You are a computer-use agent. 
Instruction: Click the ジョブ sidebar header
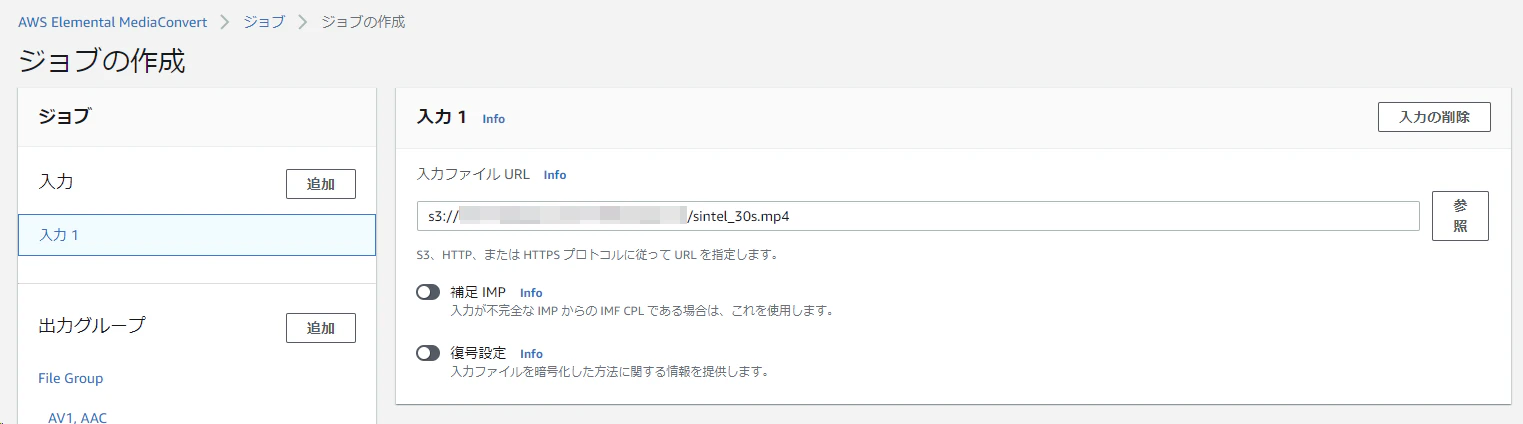(x=64, y=116)
